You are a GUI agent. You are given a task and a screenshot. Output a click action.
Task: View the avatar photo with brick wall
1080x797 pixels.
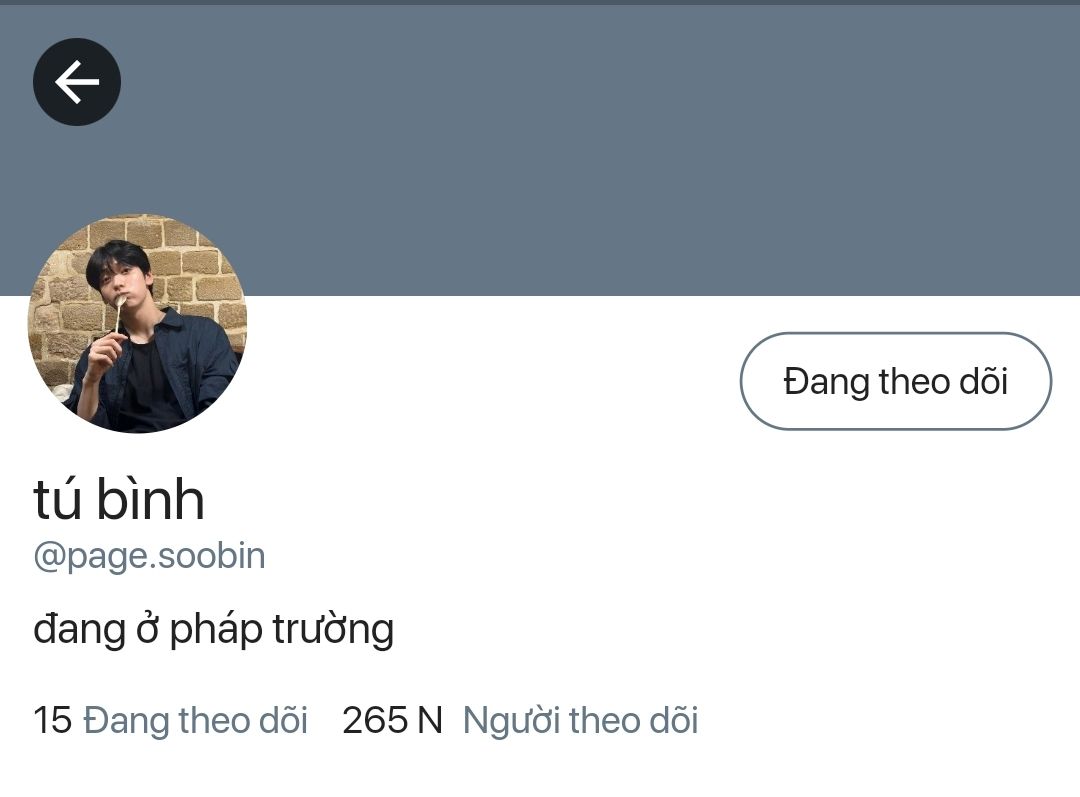click(x=137, y=323)
